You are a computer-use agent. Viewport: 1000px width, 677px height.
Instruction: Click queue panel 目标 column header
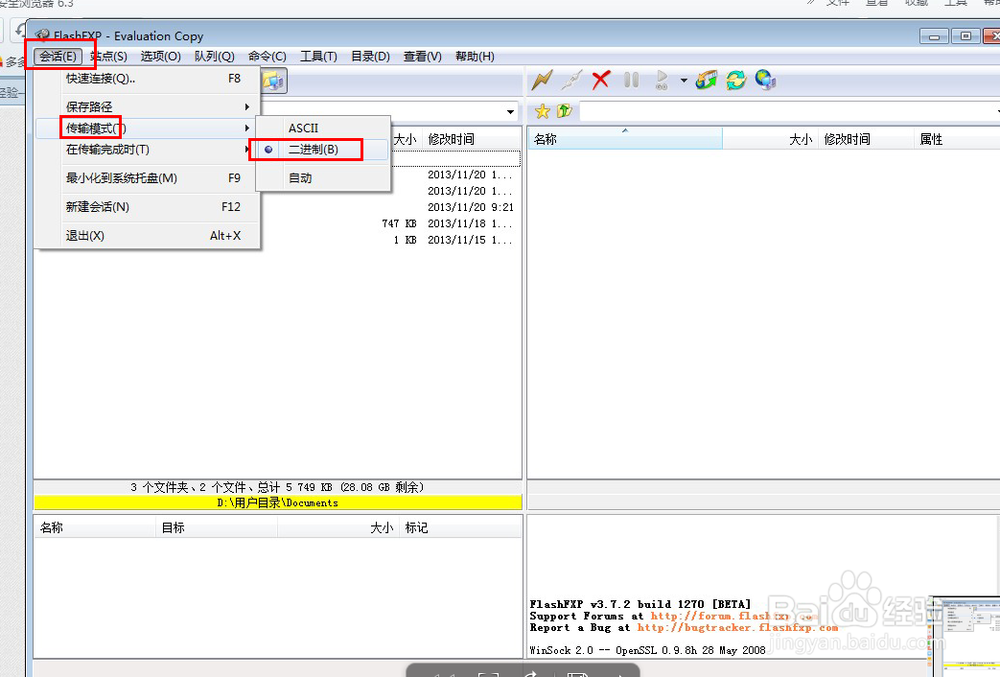(217, 528)
